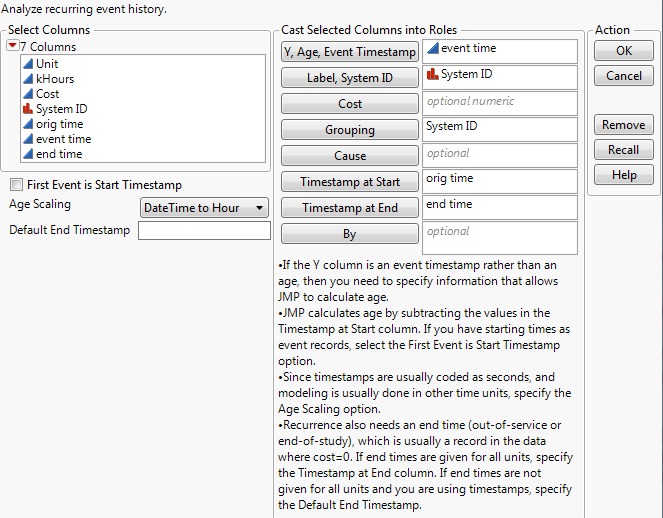Click the end time column icon
Screen dimensions: 663x518
[27, 154]
